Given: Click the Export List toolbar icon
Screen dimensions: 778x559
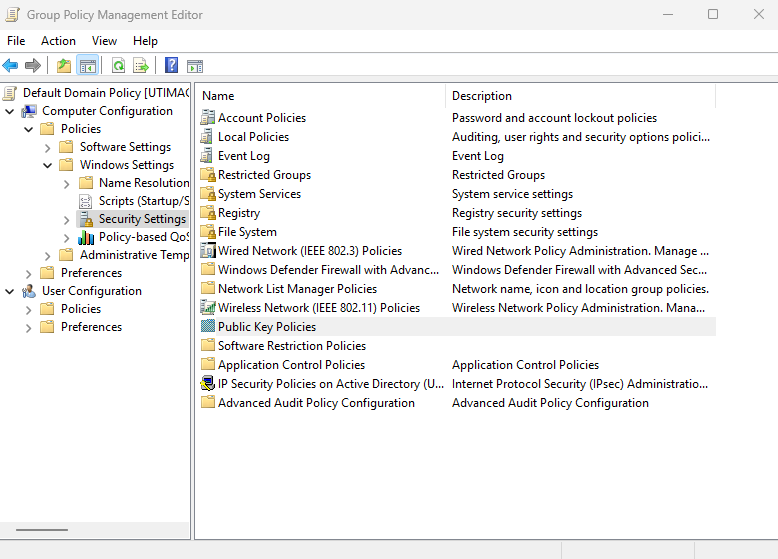Looking at the screenshot, I should tap(141, 66).
